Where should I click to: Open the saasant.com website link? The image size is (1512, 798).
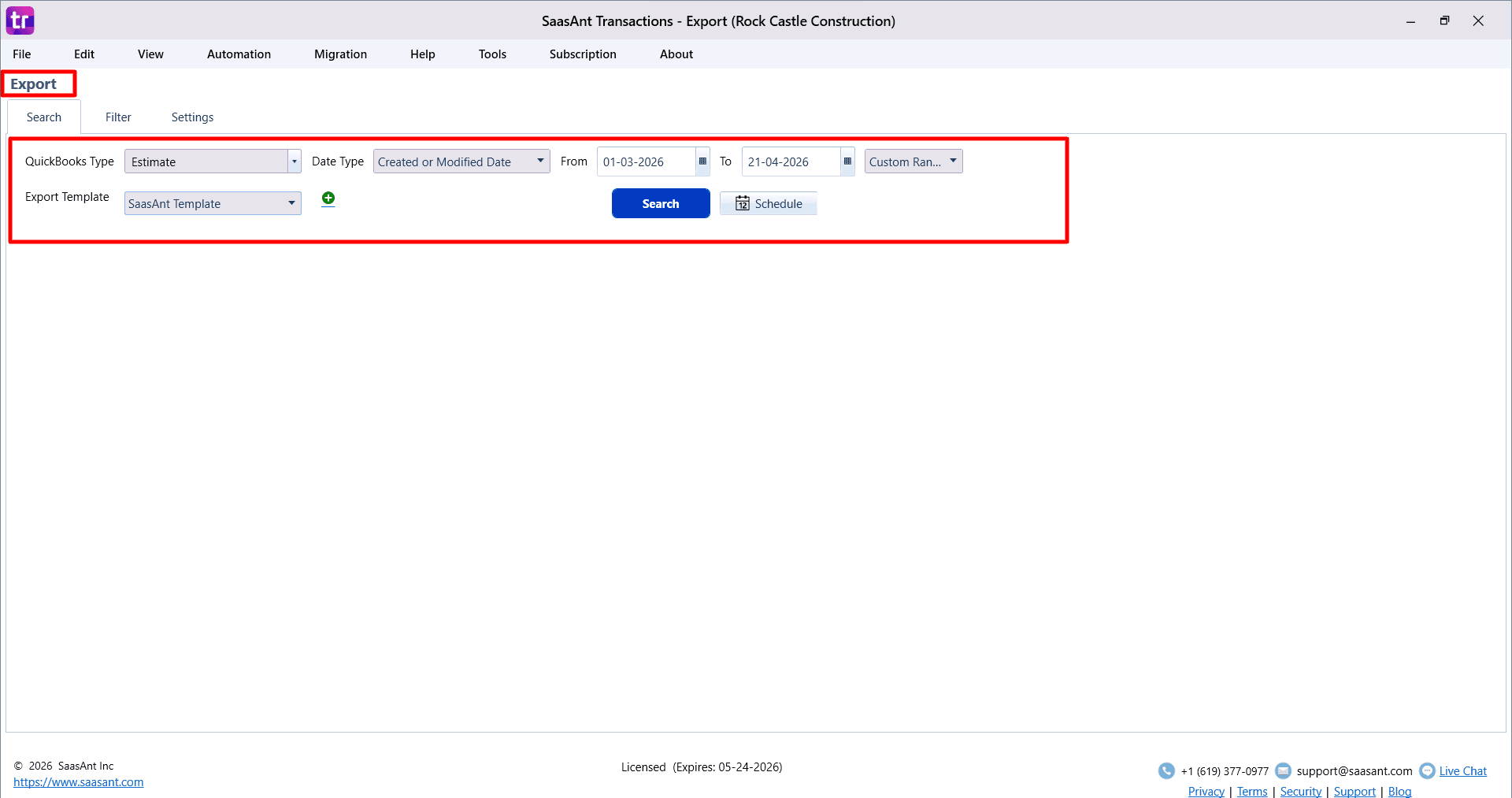click(x=79, y=782)
